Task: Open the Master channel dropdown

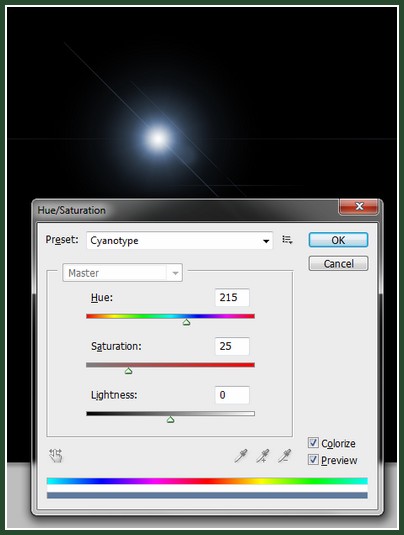Action: tap(122, 273)
